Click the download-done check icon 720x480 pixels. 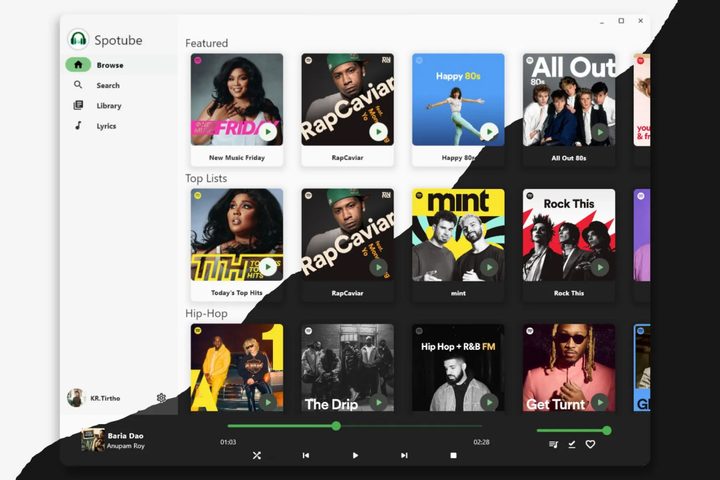[572, 444]
